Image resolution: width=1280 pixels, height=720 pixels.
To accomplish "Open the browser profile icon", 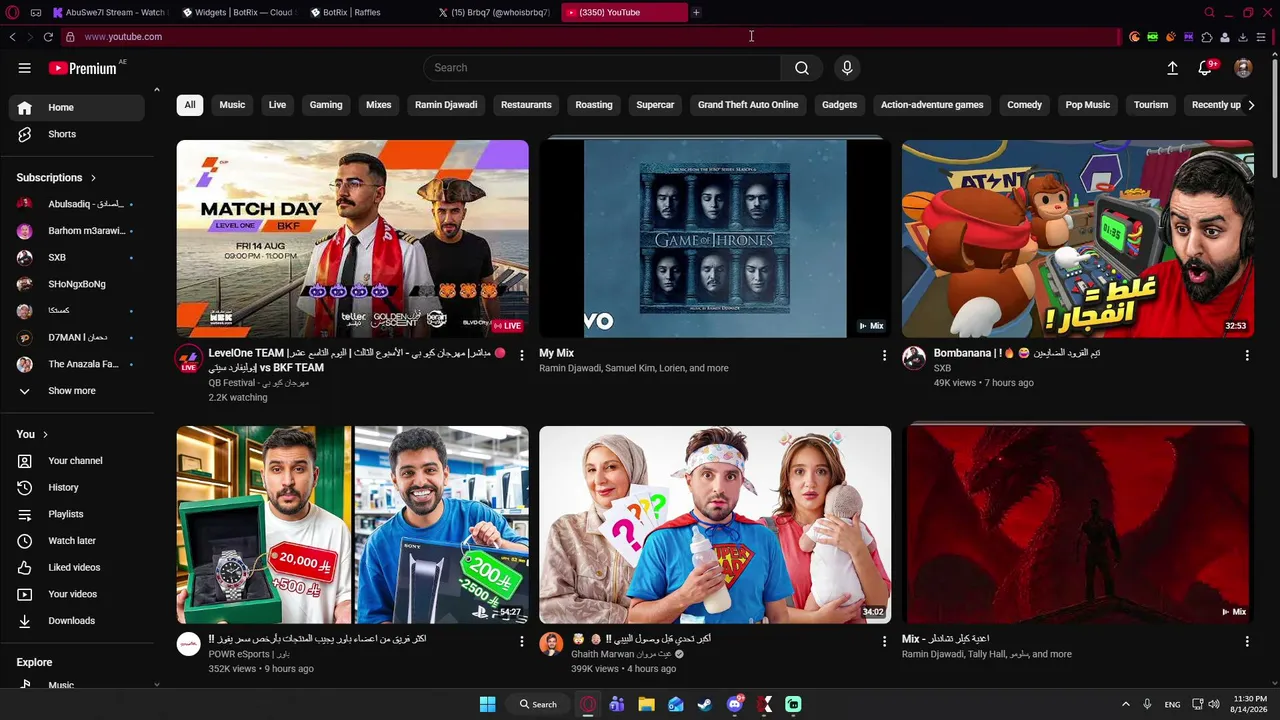I will coord(1225,37).
